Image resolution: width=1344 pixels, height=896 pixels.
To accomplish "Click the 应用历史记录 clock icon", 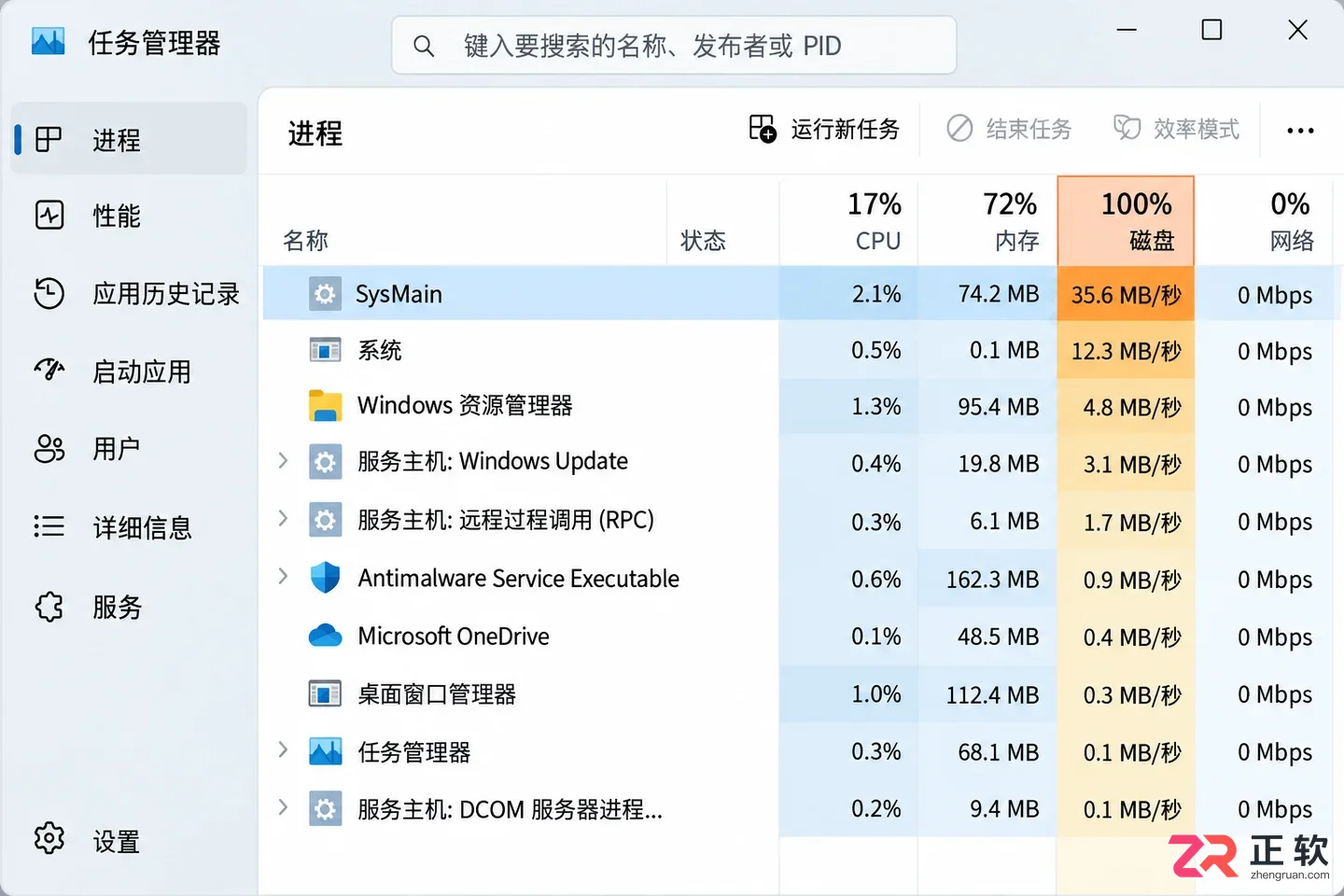I will coord(49,293).
